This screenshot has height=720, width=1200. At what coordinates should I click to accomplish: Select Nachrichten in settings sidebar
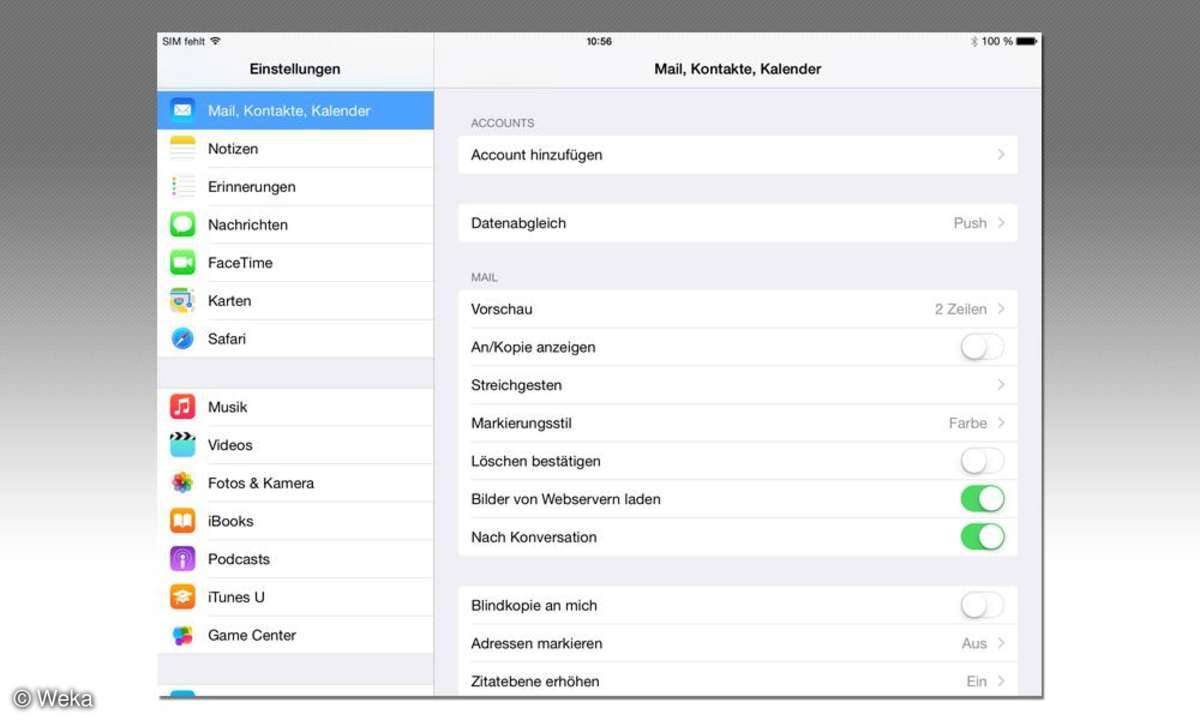click(296, 224)
